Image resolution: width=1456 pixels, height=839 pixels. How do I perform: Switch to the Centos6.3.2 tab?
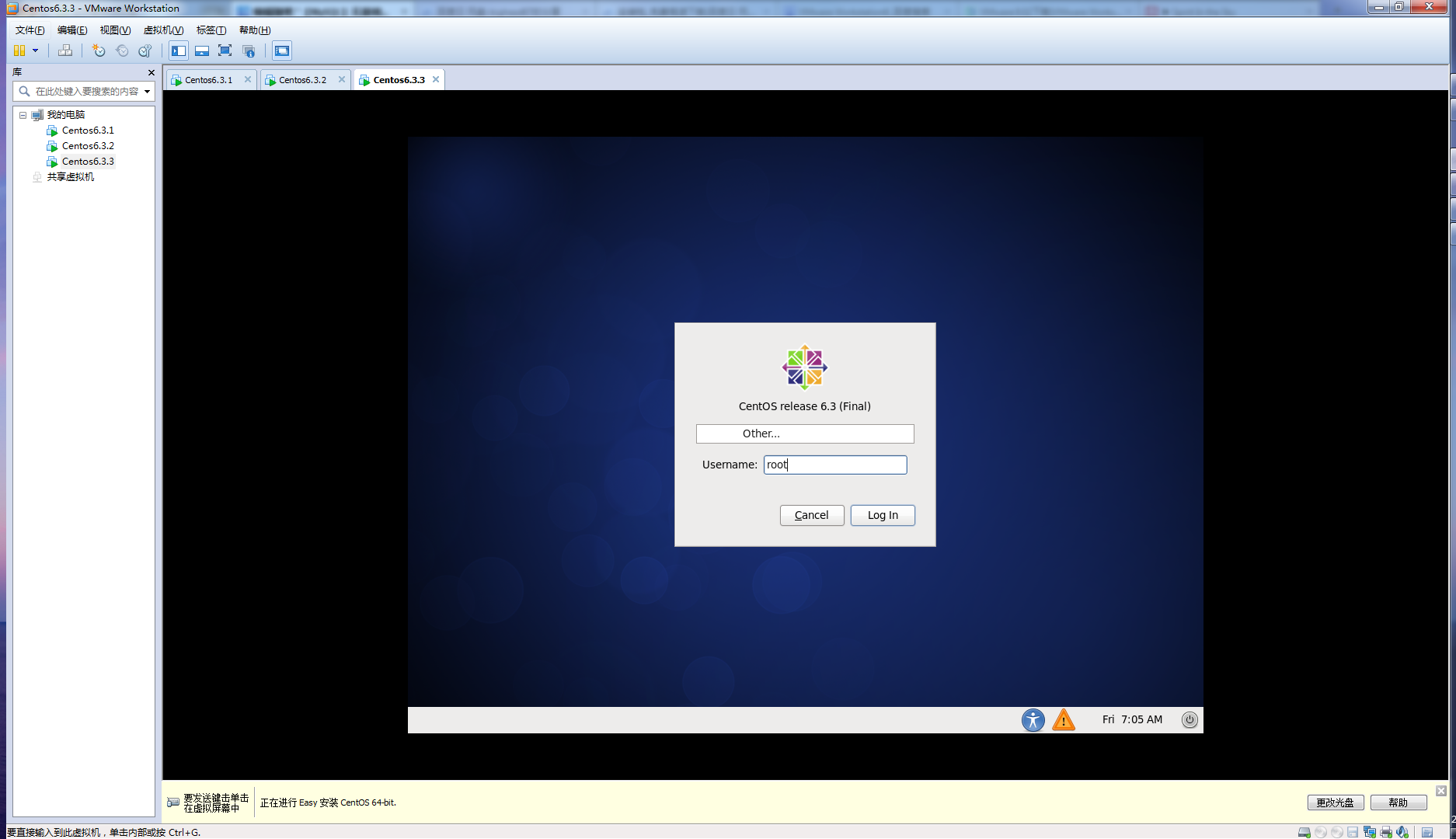tap(302, 80)
